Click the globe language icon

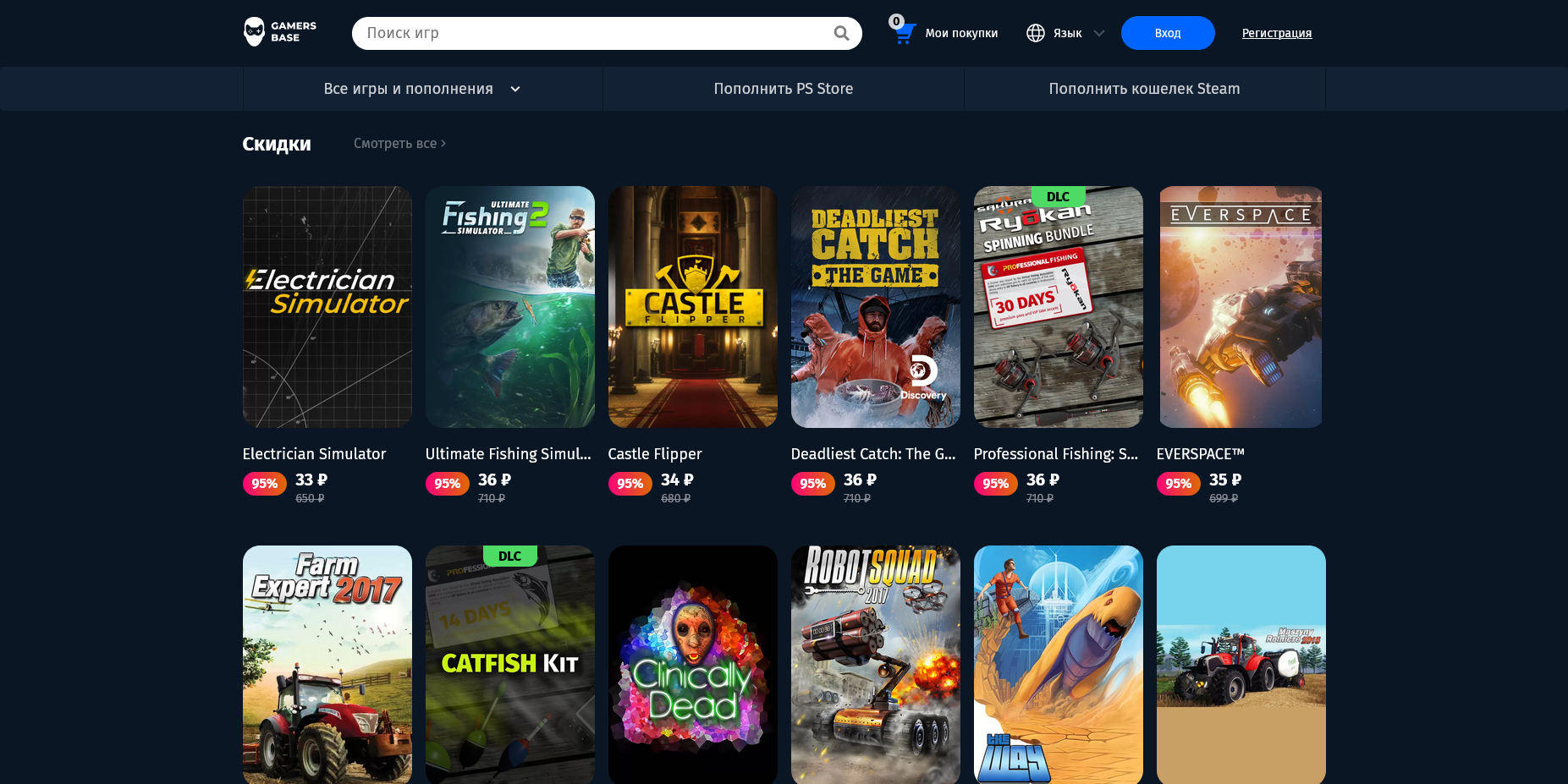1036,33
